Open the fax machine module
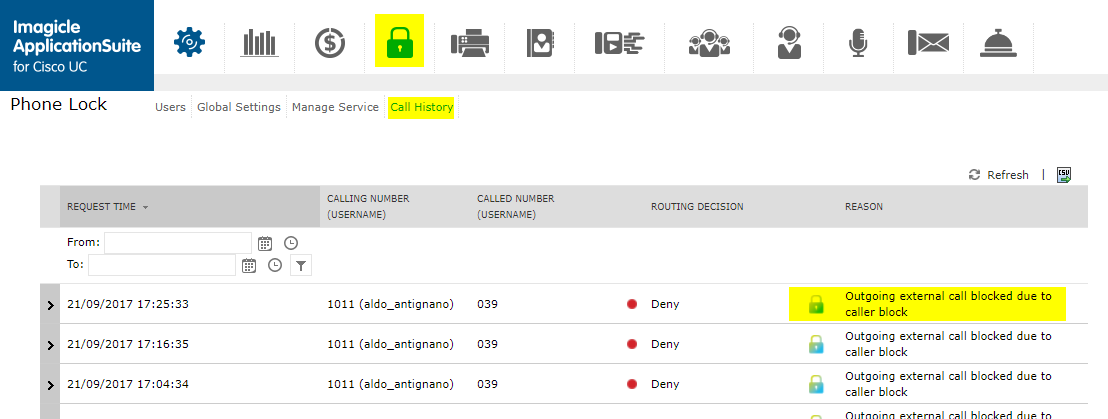The height and width of the screenshot is (419, 1108). point(470,43)
